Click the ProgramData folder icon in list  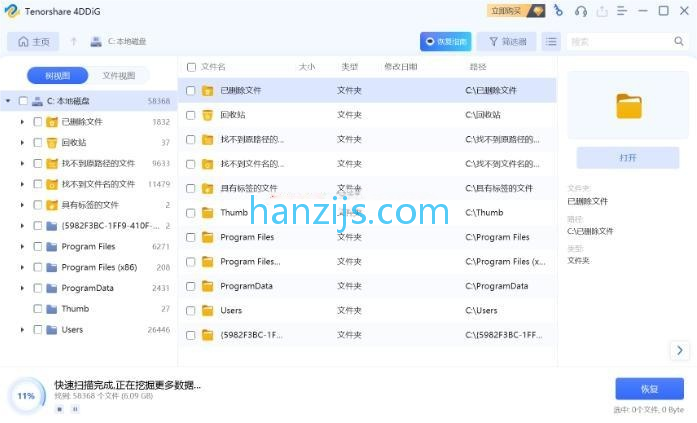[208, 286]
